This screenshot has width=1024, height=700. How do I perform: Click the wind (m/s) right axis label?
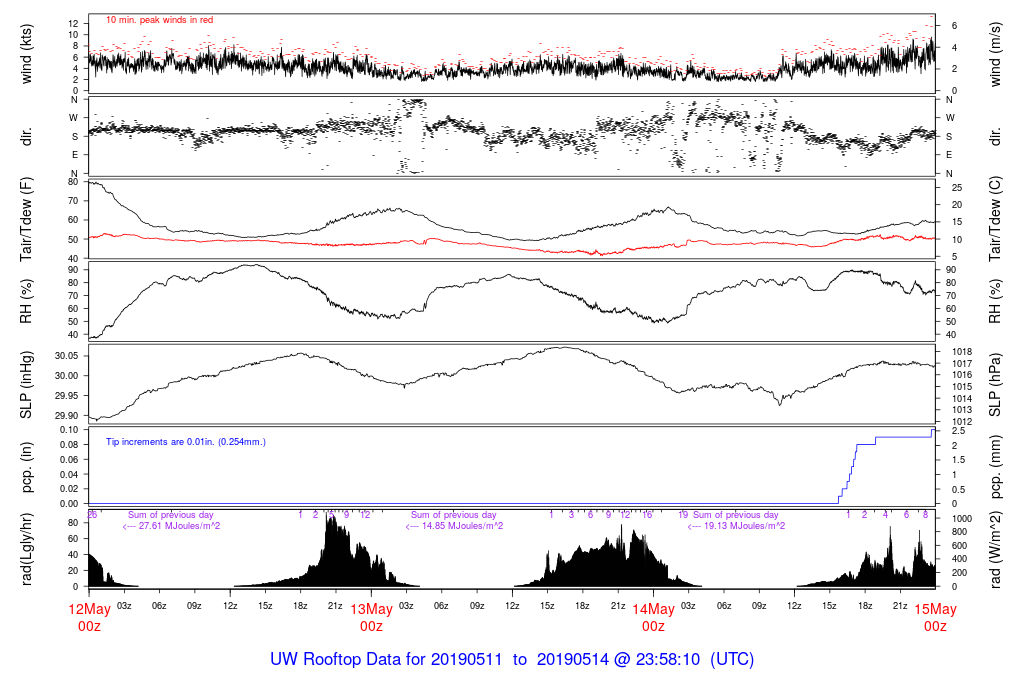coord(995,54)
